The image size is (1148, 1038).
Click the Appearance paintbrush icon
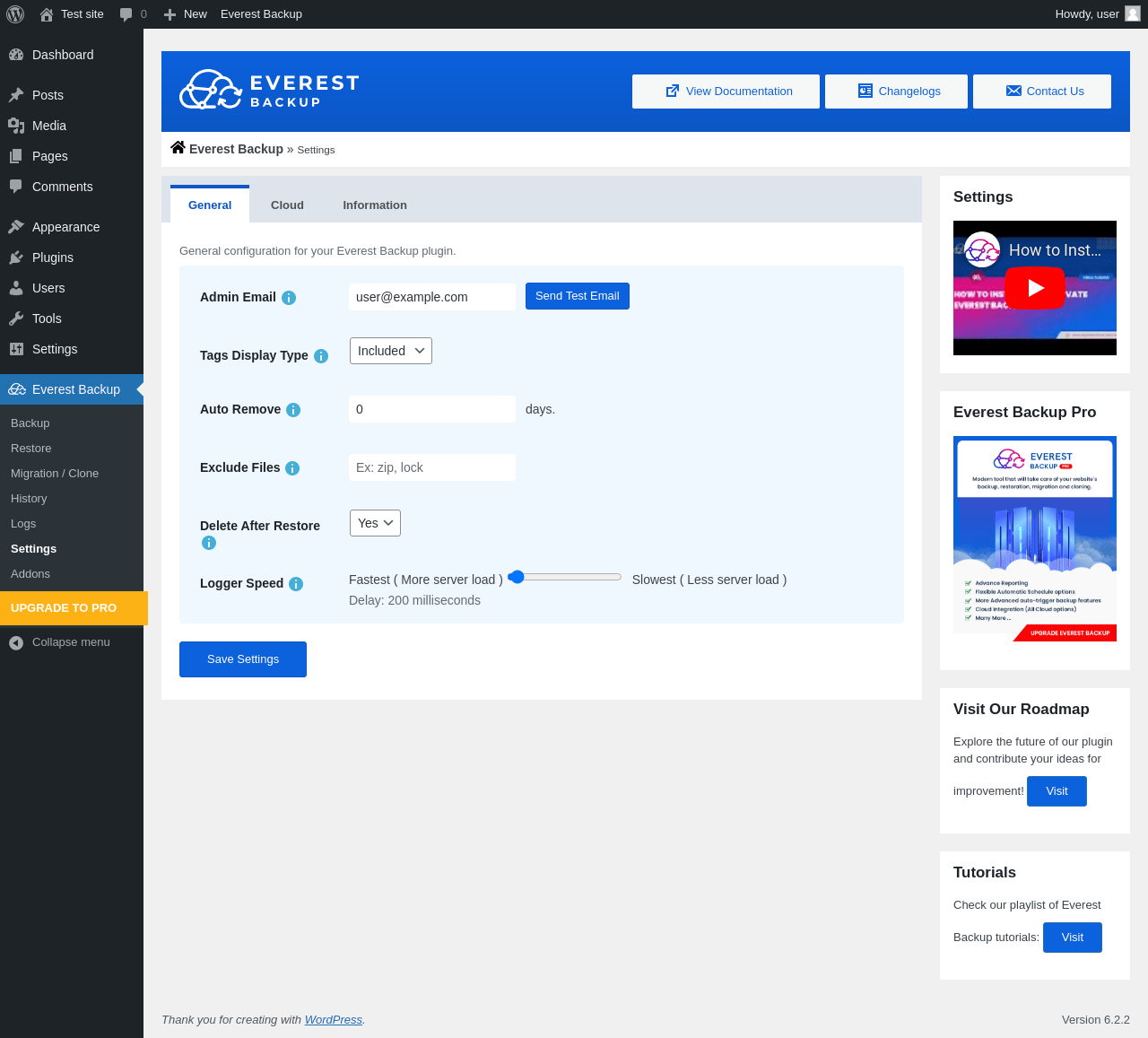pyautogui.click(x=16, y=227)
